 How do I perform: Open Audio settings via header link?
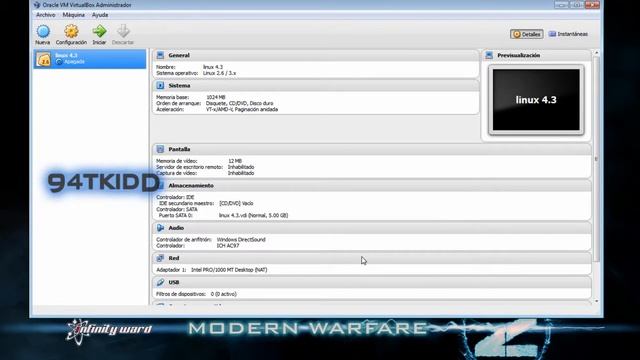(x=176, y=228)
